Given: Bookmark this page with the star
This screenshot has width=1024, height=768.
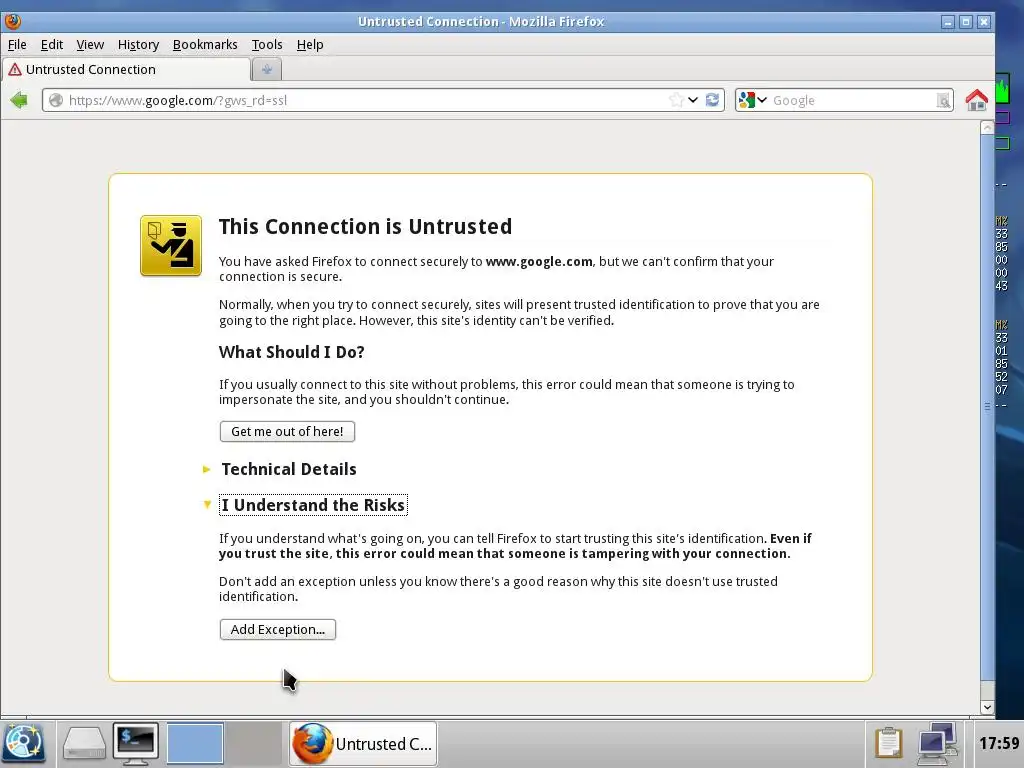Looking at the screenshot, I should pyautogui.click(x=676, y=100).
